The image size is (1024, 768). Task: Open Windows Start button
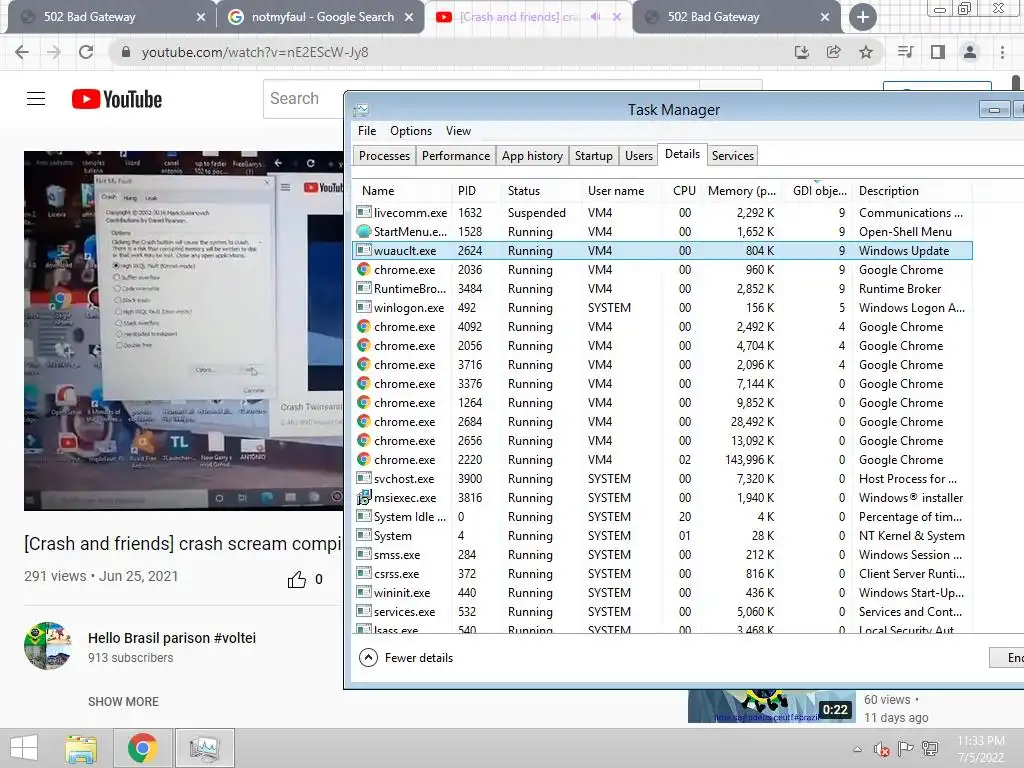pyautogui.click(x=24, y=748)
